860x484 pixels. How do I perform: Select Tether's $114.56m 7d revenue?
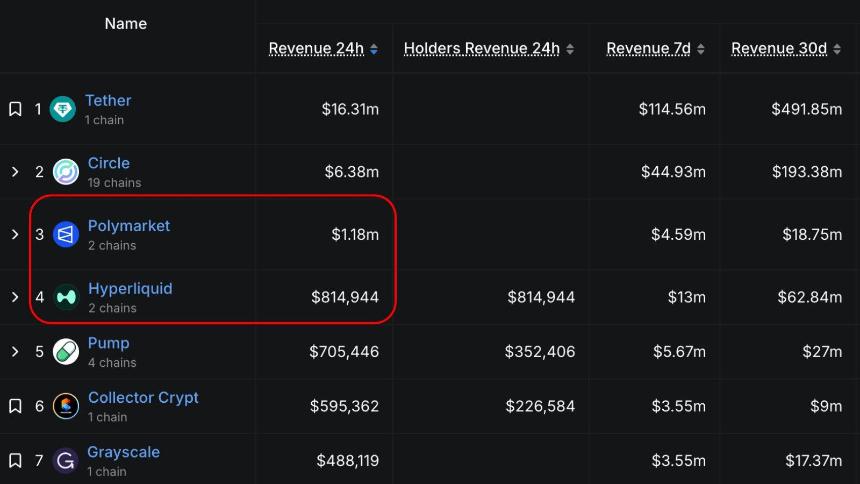pyautogui.click(x=672, y=109)
